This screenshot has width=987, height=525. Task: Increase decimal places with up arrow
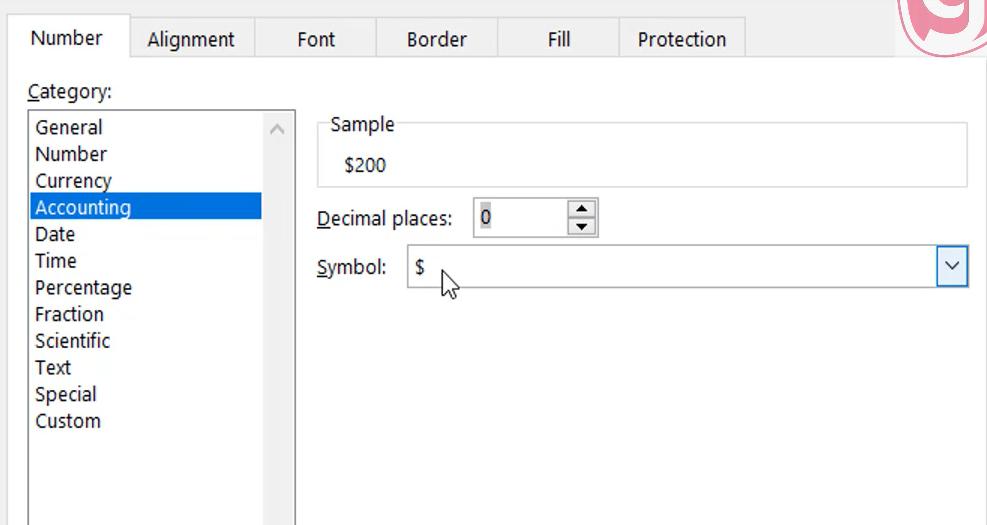[581, 209]
